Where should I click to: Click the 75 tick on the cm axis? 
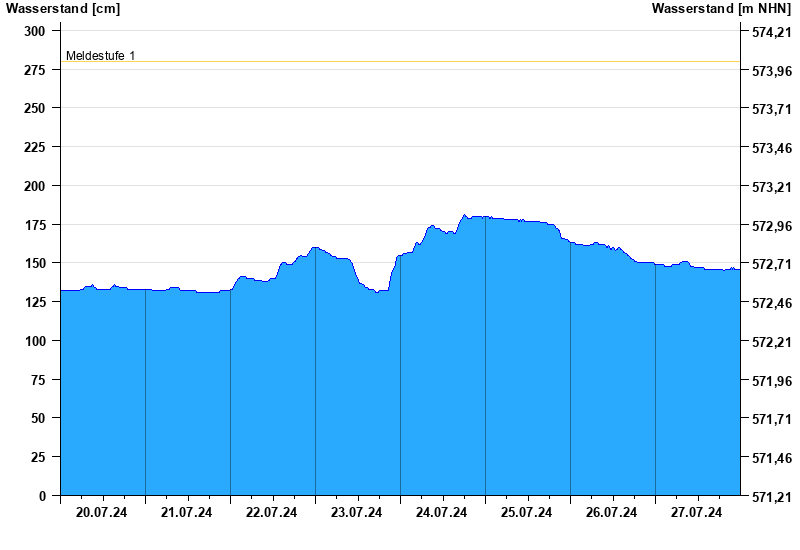[x=38, y=380]
